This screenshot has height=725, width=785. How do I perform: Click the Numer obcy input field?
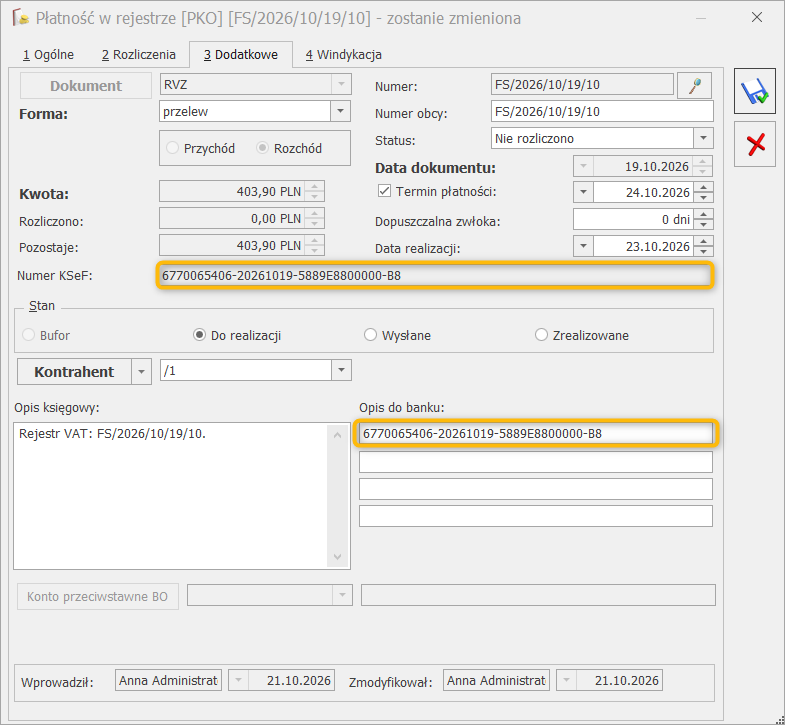tap(602, 111)
